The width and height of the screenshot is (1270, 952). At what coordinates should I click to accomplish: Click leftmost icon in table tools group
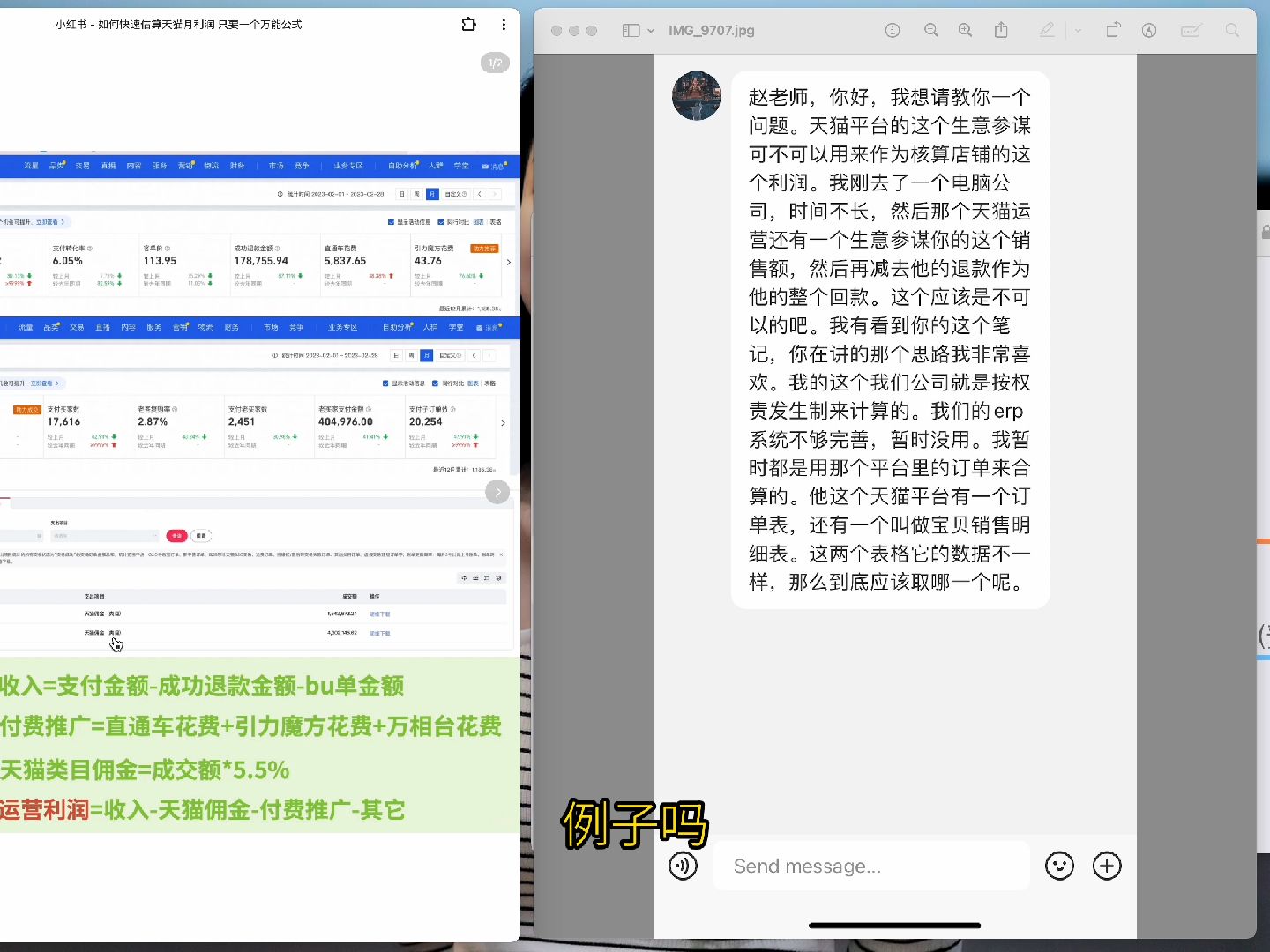(464, 578)
